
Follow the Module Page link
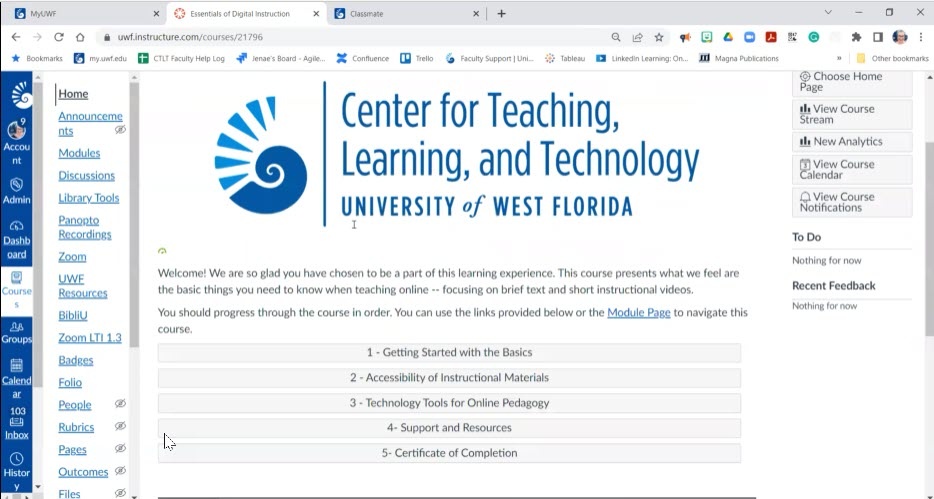(x=639, y=312)
